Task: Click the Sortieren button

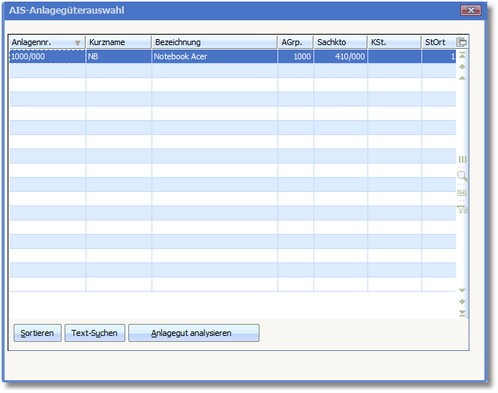Action: [37, 333]
